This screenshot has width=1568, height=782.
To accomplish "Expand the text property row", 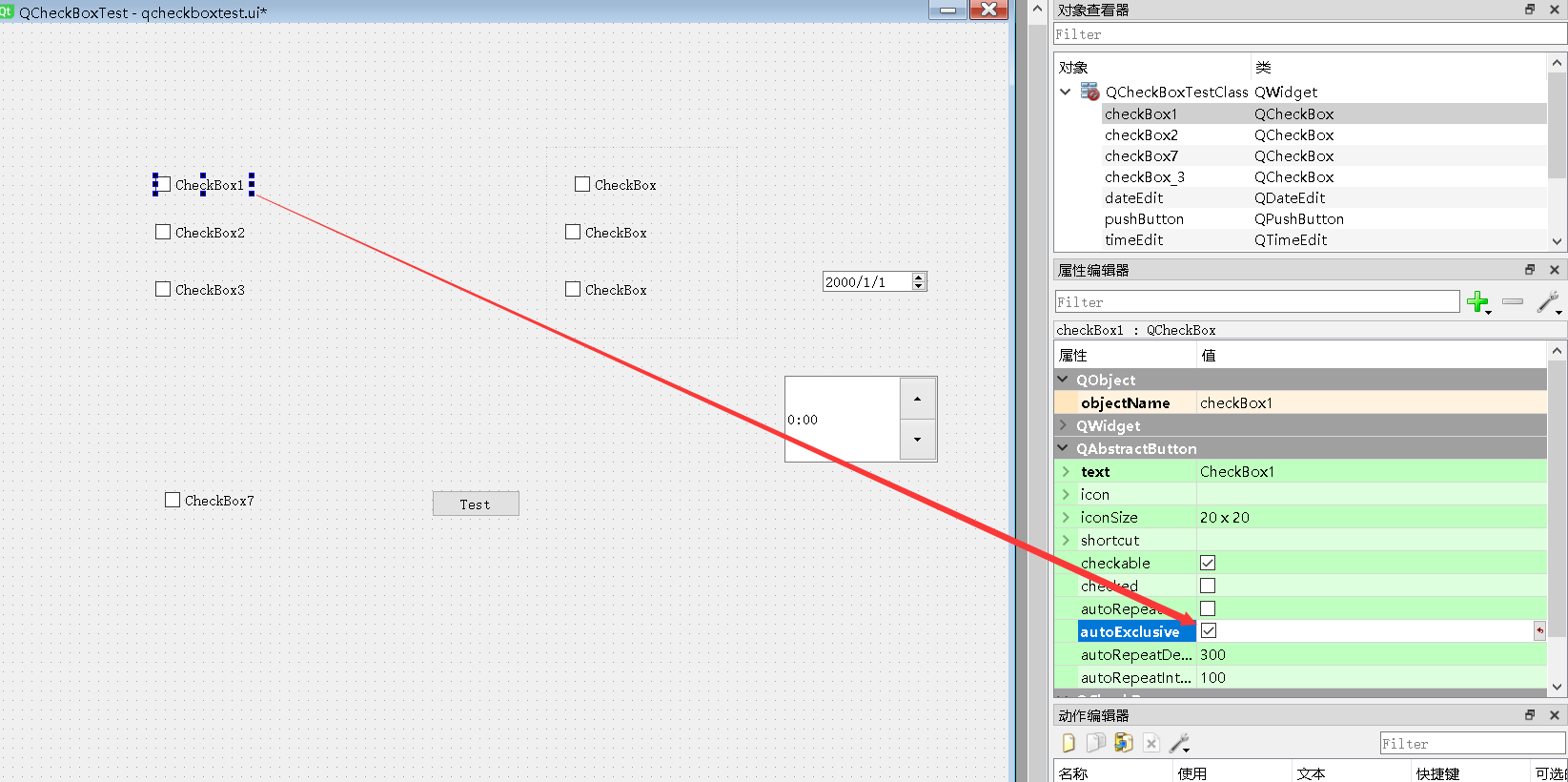I will click(1066, 471).
